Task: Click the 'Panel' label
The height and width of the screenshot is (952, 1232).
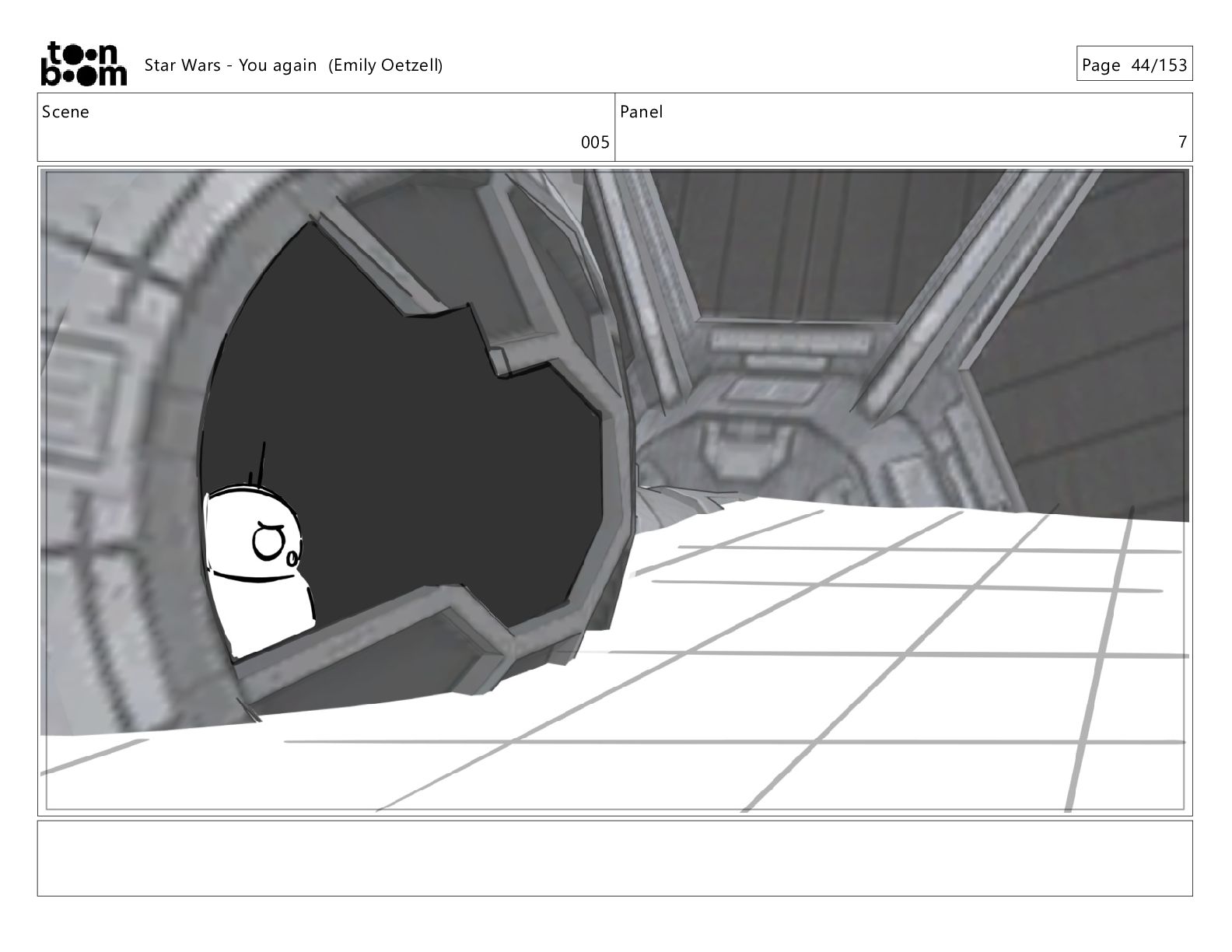Action: (642, 112)
